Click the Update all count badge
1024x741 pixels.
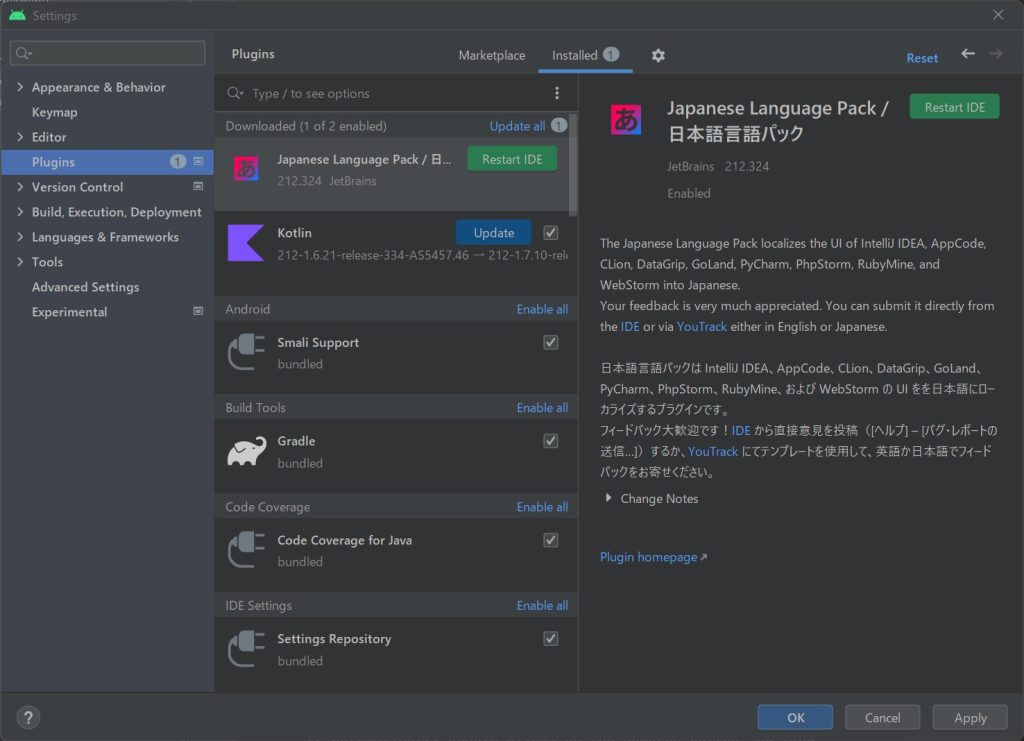coord(558,125)
